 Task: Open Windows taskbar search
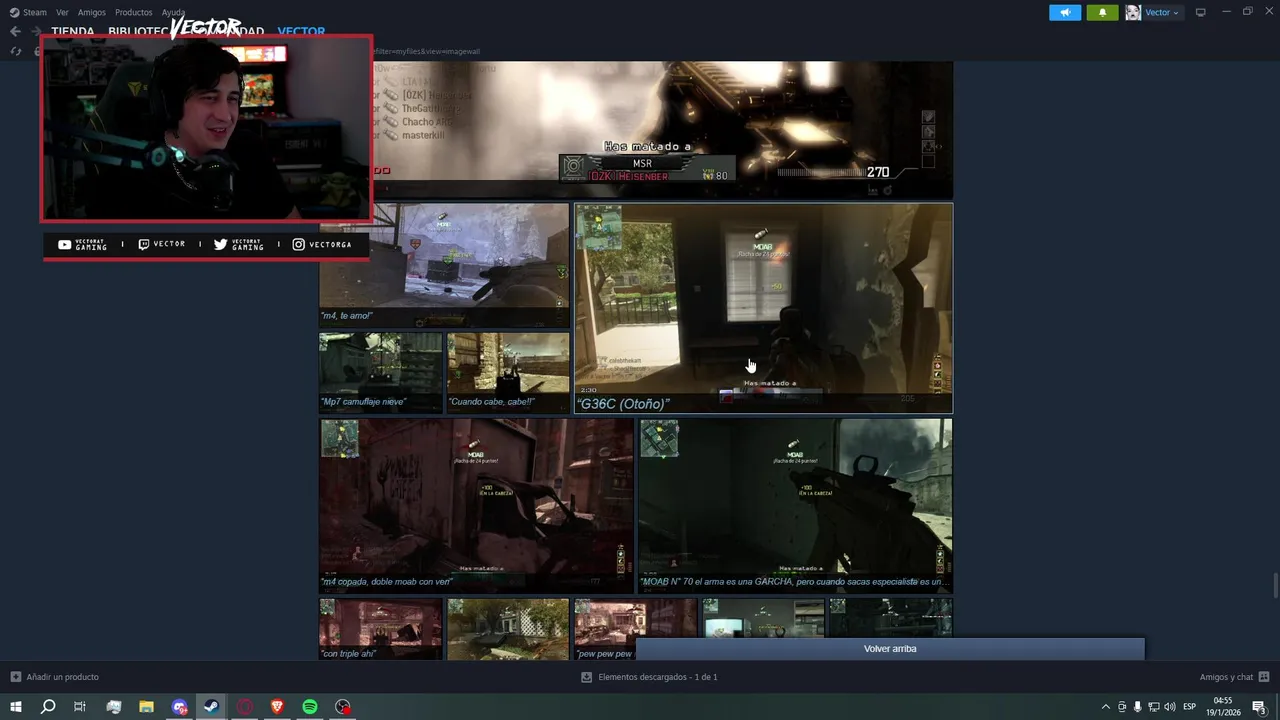tap(48, 707)
